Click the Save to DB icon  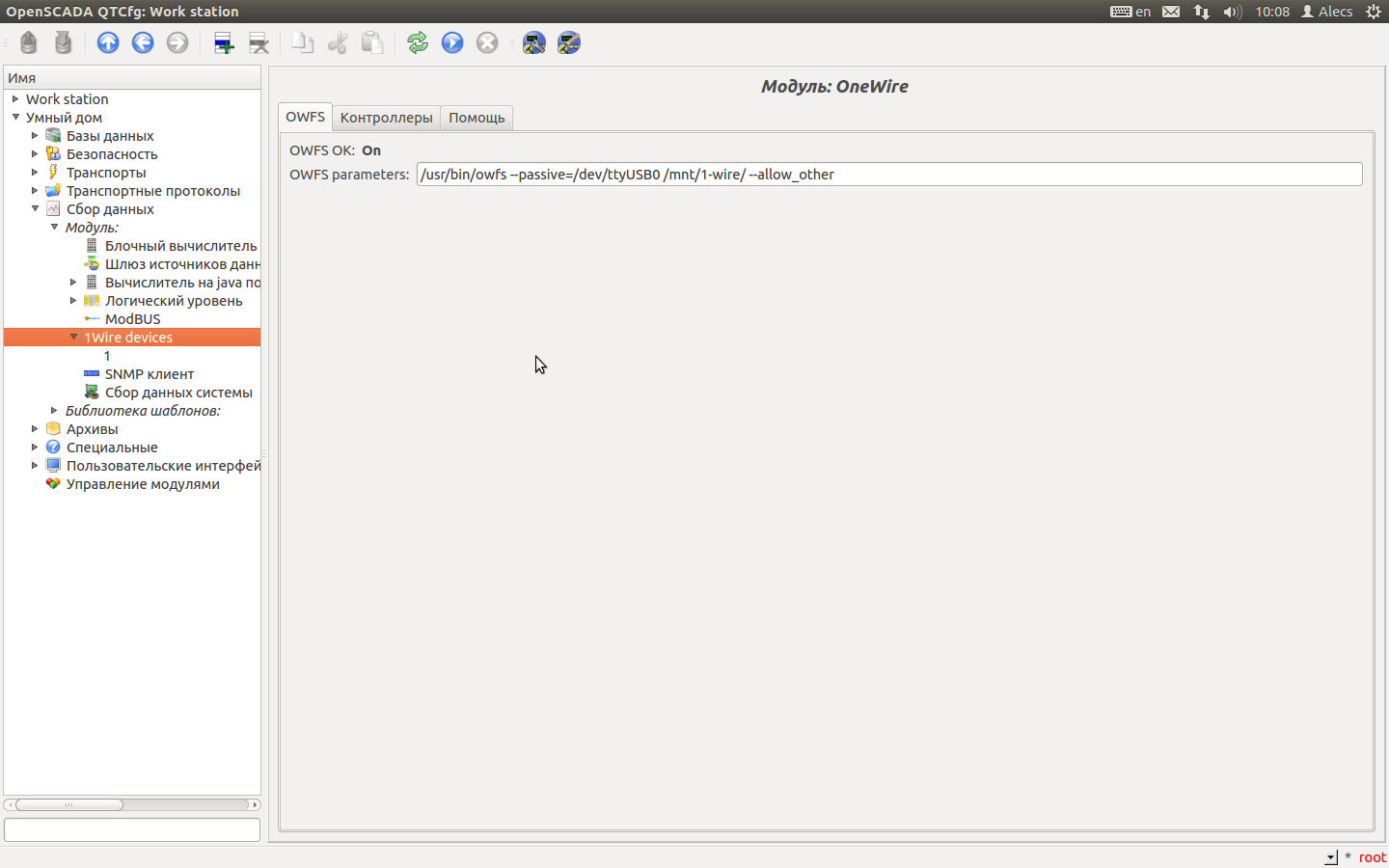coord(64,42)
